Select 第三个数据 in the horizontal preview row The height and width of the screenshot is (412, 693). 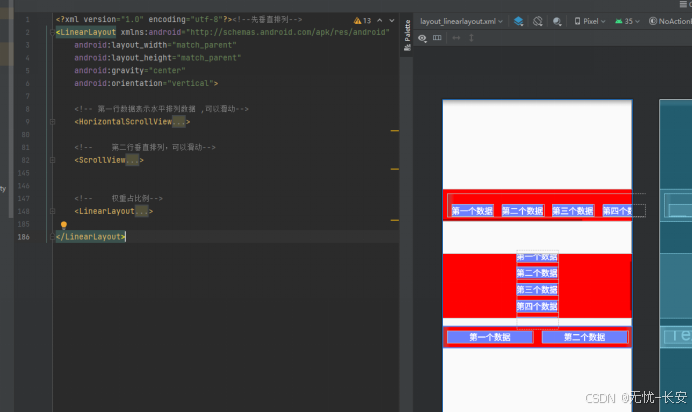click(573, 211)
